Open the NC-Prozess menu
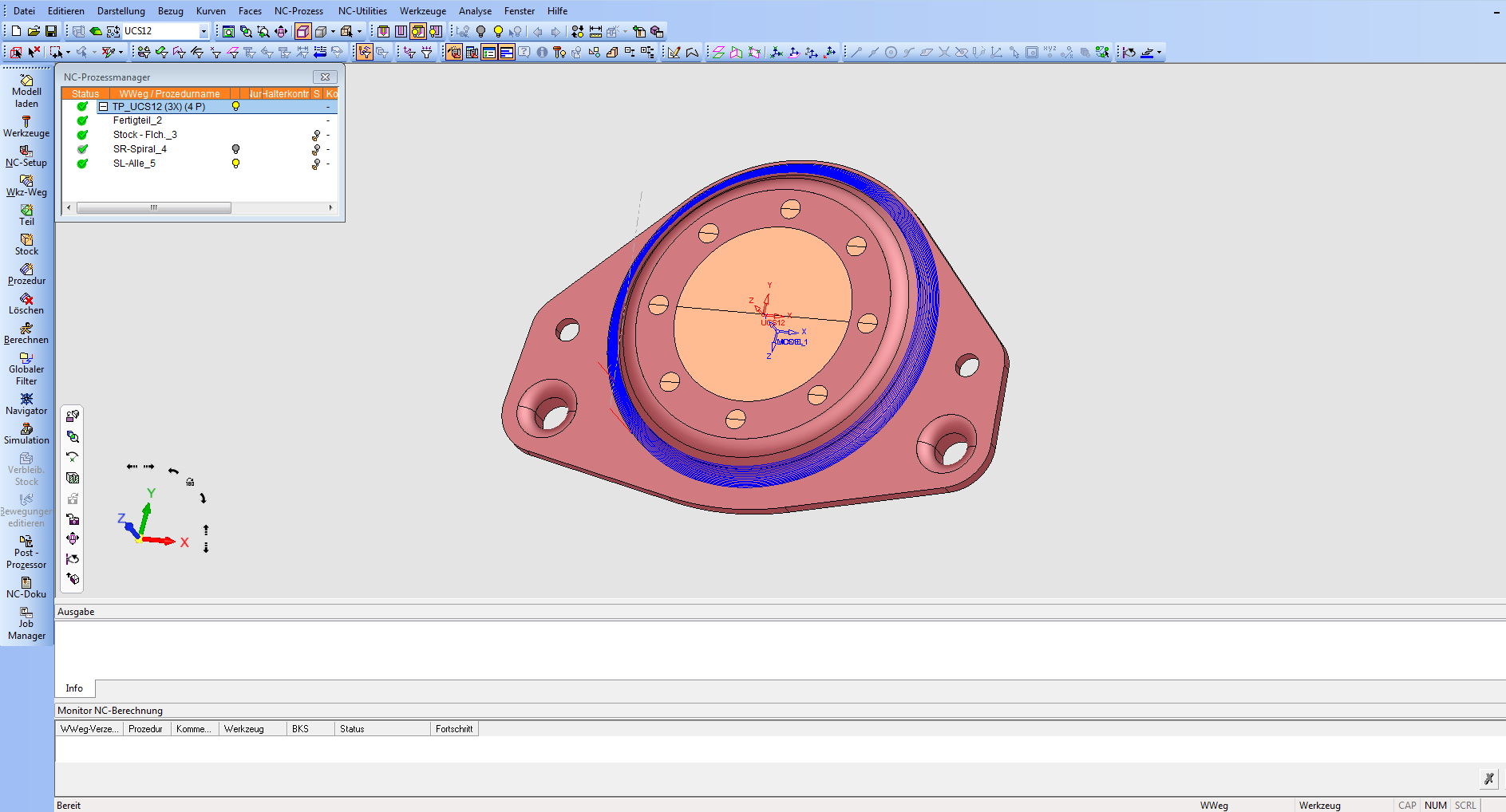The image size is (1506, 812). pyautogui.click(x=298, y=11)
